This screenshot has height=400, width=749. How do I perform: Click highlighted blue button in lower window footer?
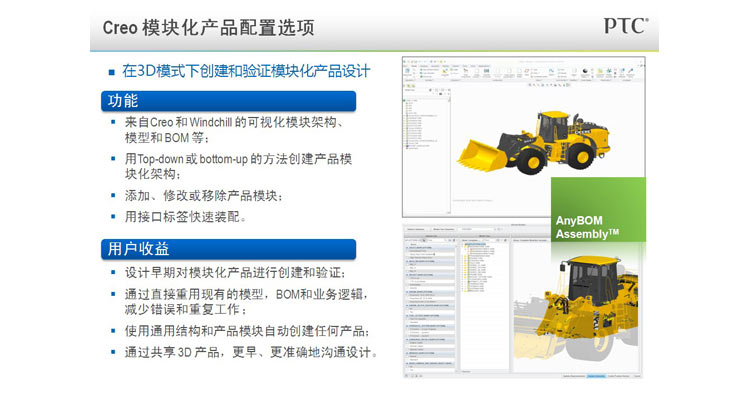(x=596, y=376)
